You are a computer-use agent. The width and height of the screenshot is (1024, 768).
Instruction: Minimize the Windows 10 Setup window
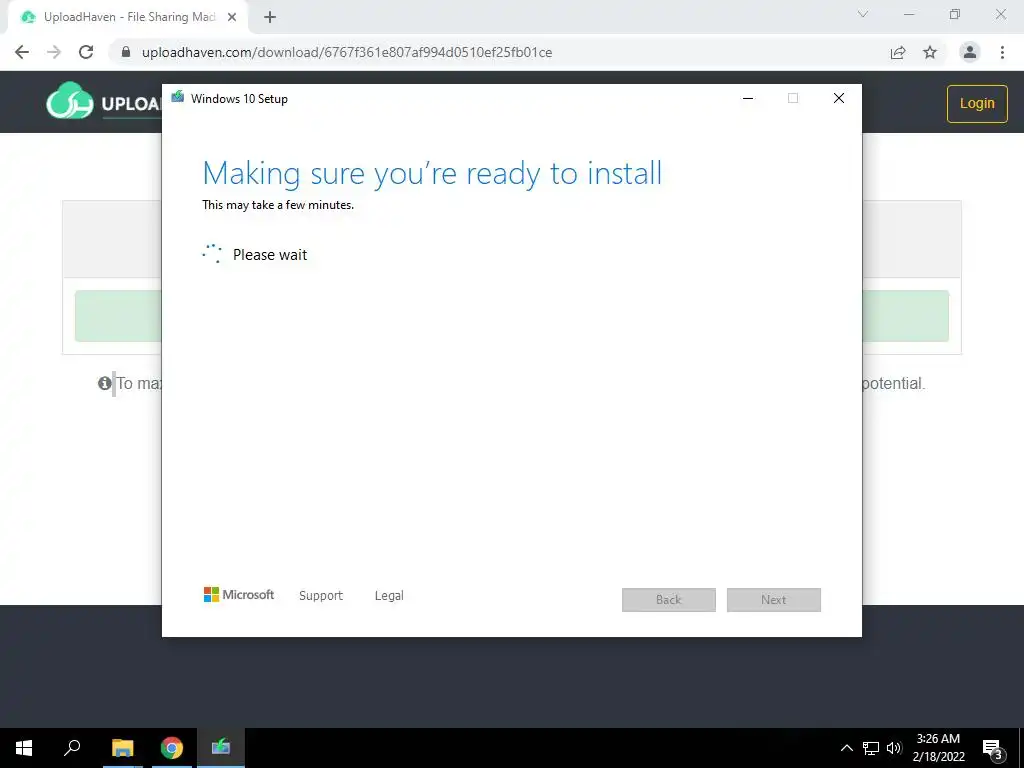(748, 98)
